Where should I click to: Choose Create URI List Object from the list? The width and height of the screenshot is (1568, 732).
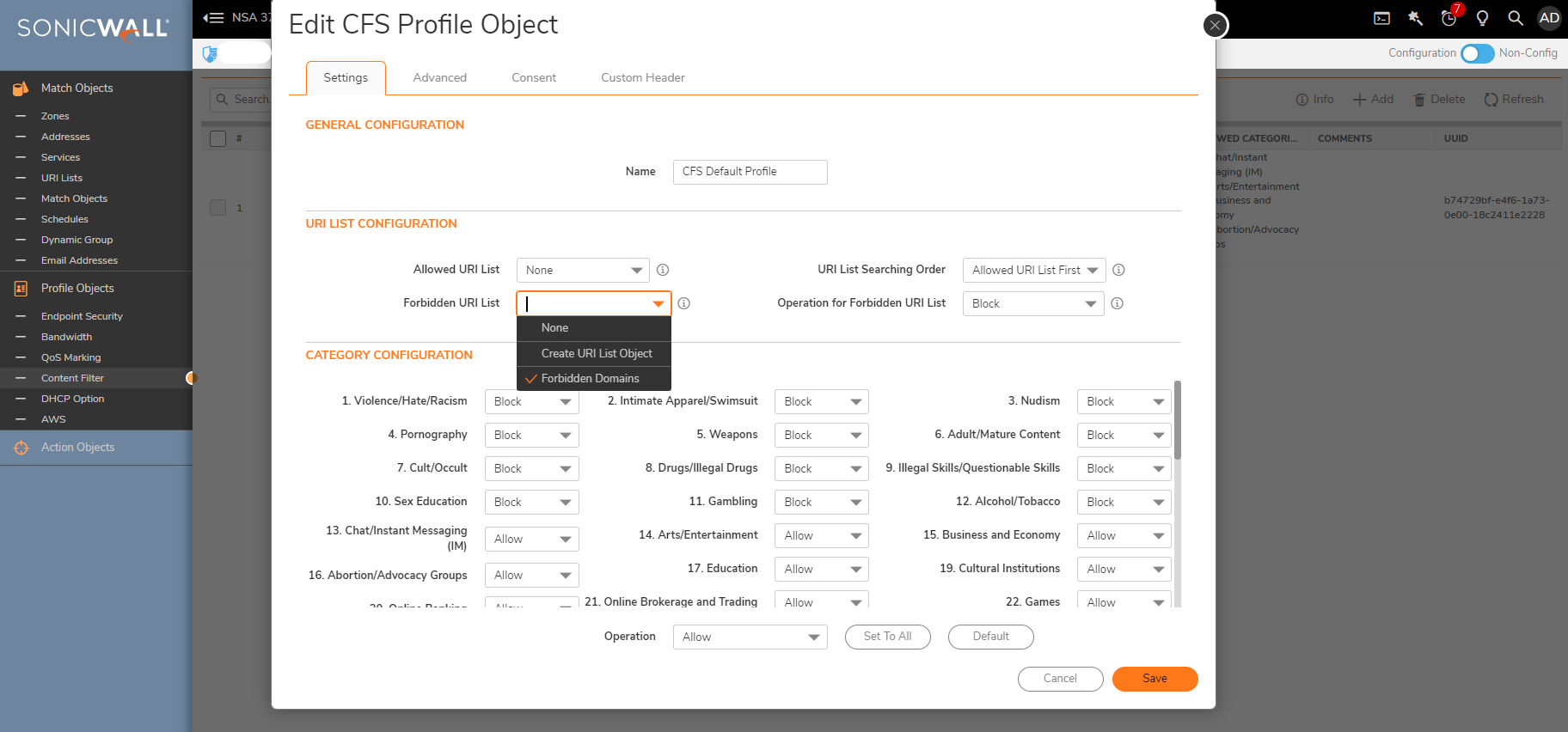597,353
